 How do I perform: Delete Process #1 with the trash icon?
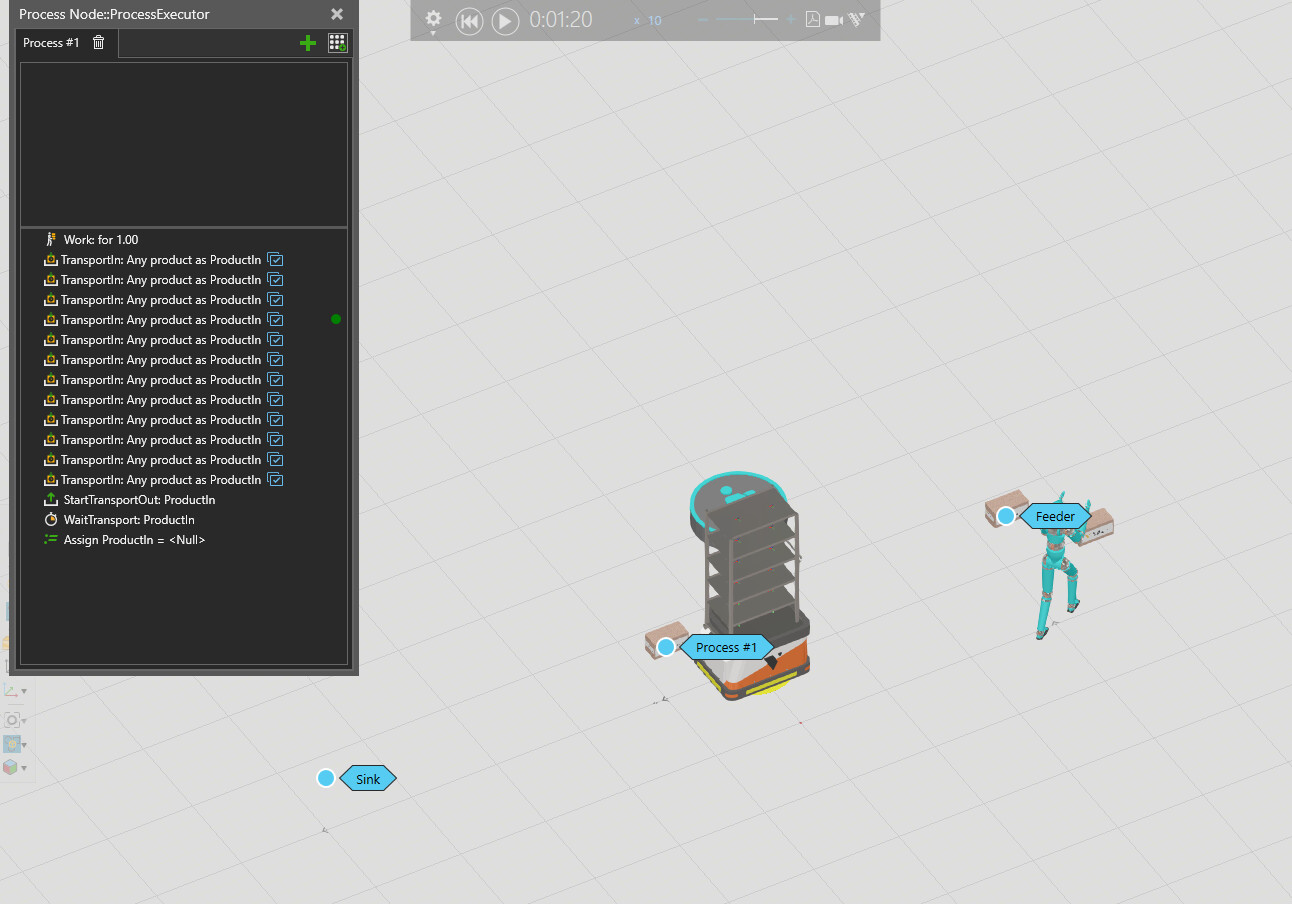click(98, 42)
